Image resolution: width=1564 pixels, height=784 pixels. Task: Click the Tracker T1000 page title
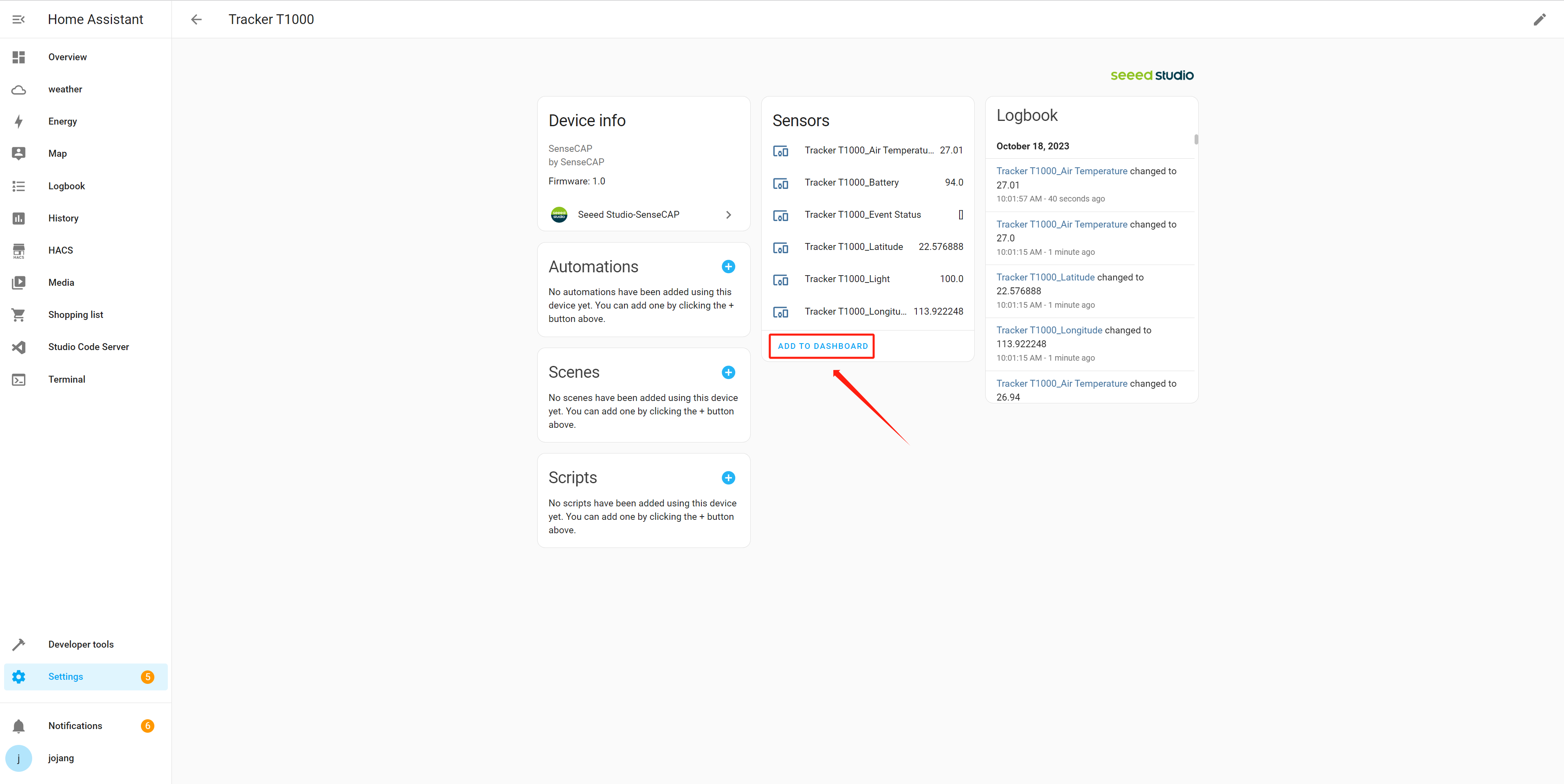pyautogui.click(x=271, y=20)
